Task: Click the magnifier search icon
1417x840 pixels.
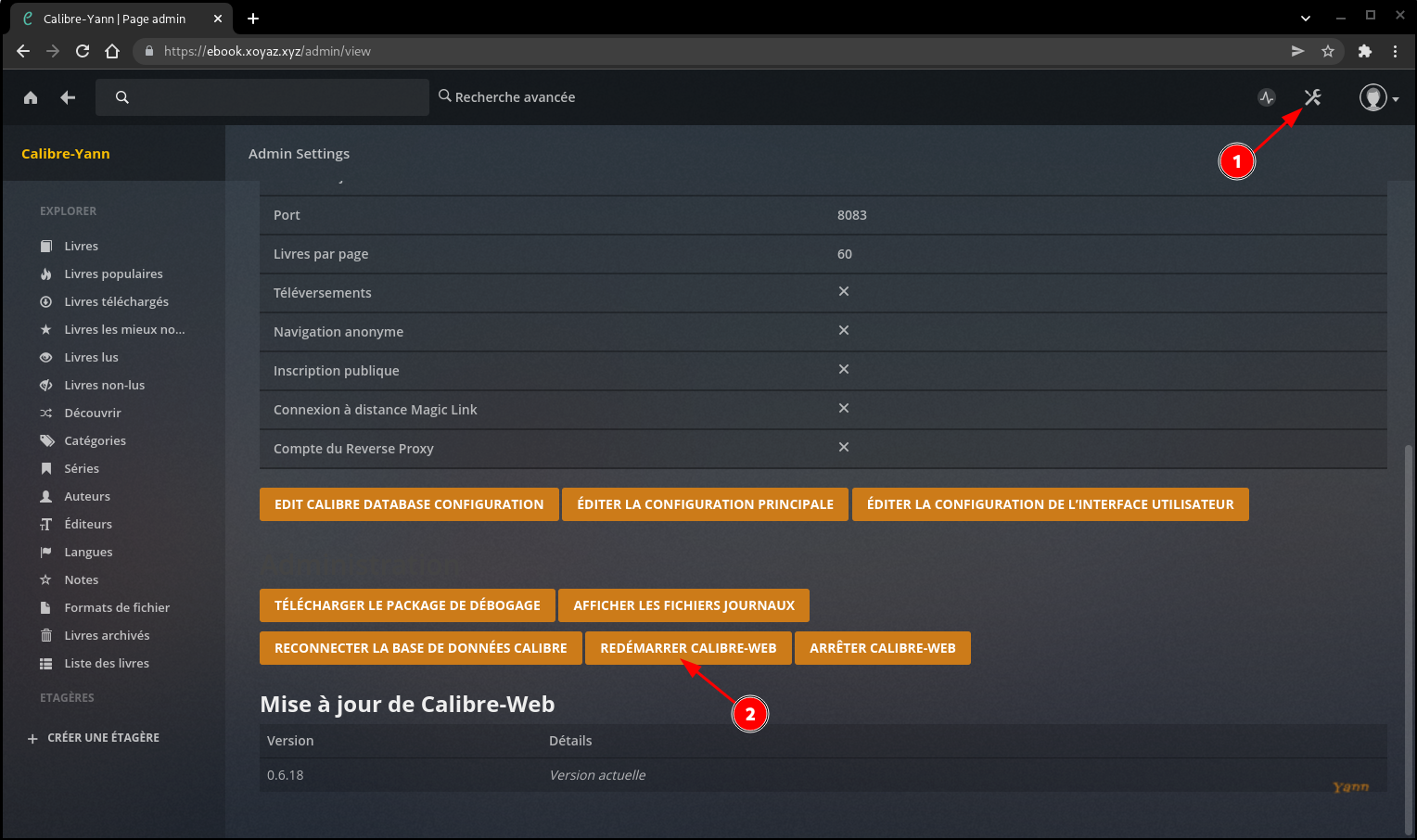Action: tap(122, 97)
